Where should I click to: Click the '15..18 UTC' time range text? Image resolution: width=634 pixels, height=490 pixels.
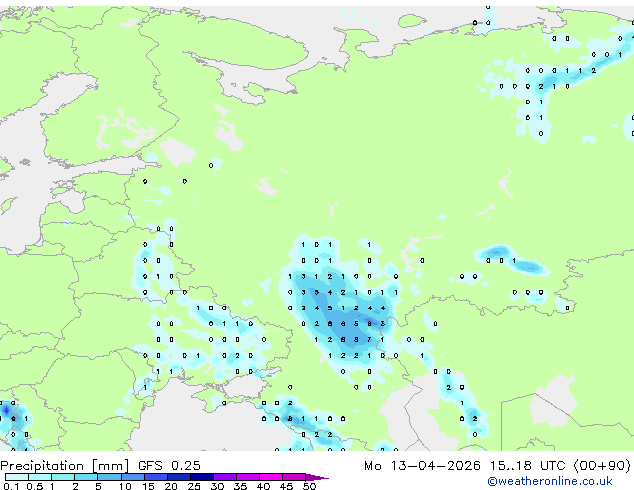tap(527, 466)
